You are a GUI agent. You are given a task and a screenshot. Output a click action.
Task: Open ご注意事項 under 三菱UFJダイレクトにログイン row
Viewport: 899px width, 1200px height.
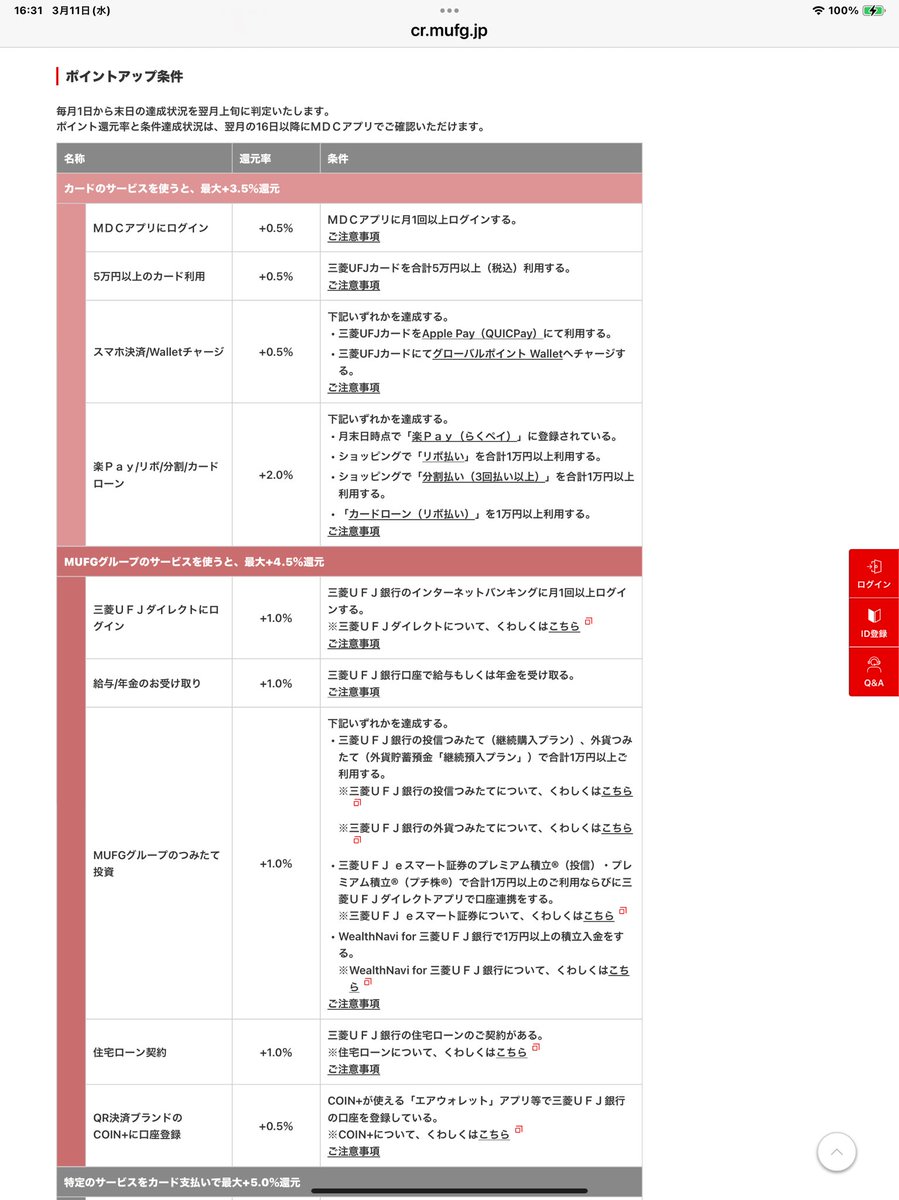[354, 643]
